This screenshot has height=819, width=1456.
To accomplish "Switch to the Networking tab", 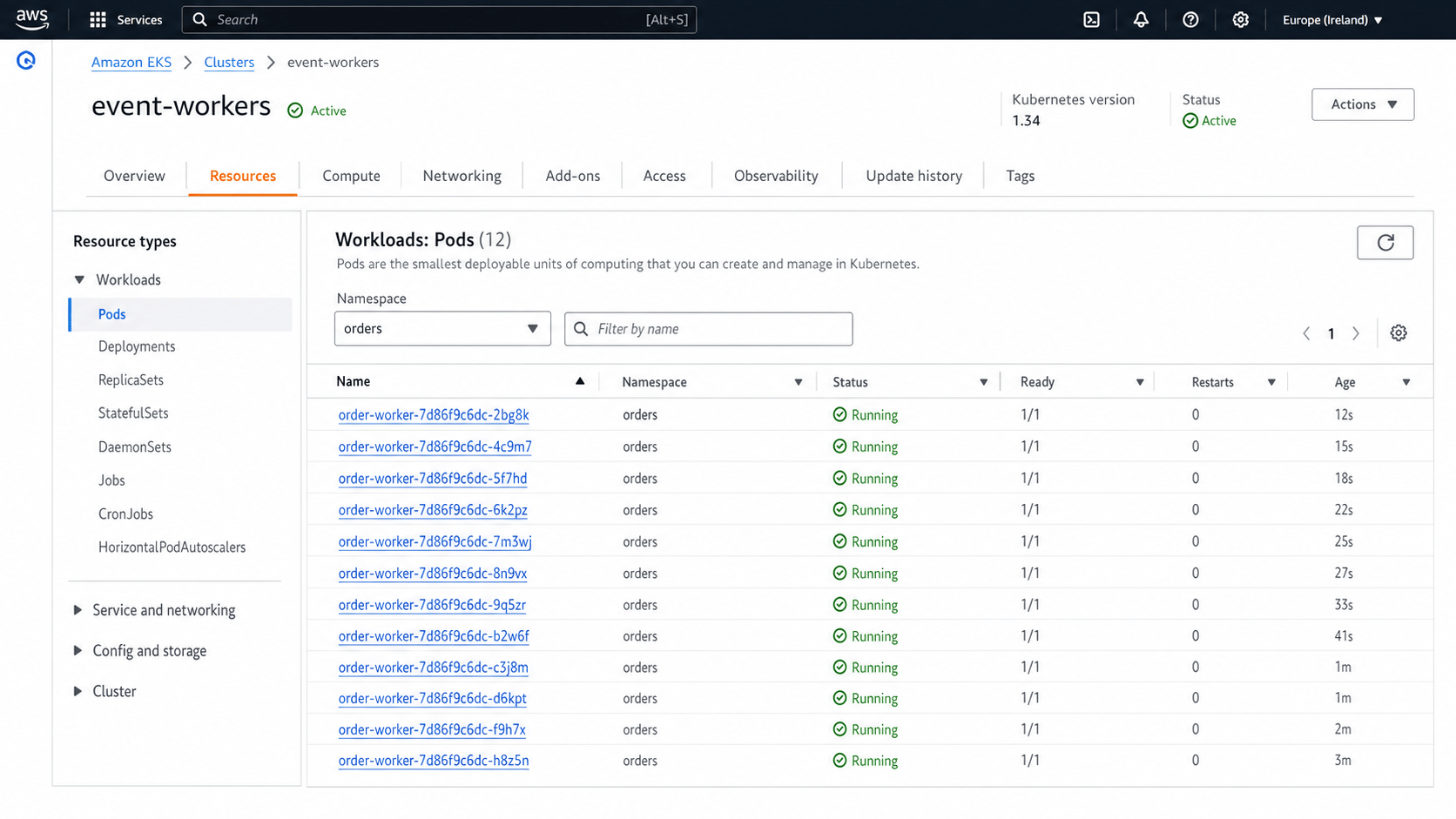I will (462, 176).
